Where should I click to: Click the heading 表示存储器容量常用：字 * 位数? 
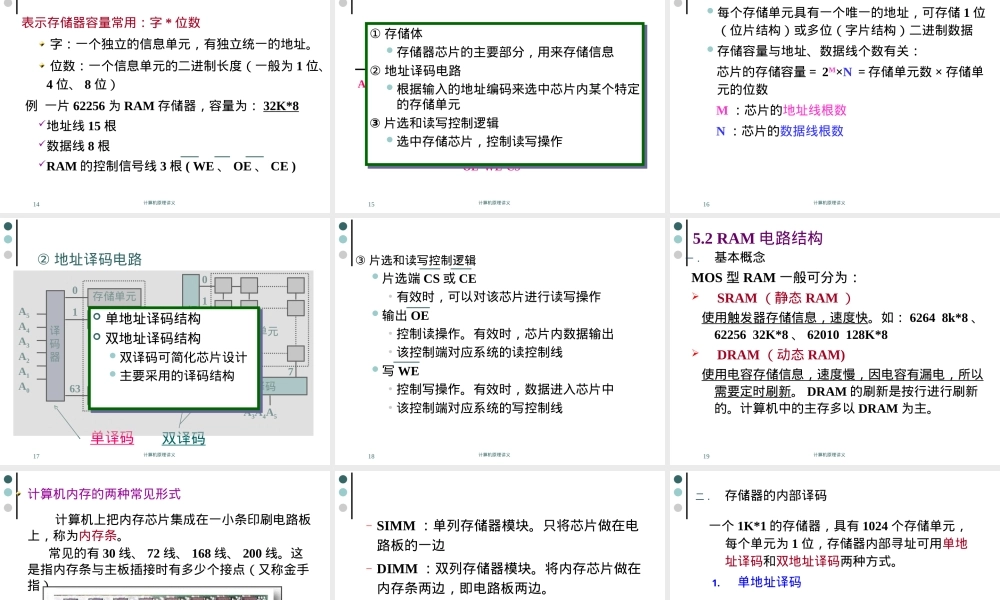(x=111, y=22)
